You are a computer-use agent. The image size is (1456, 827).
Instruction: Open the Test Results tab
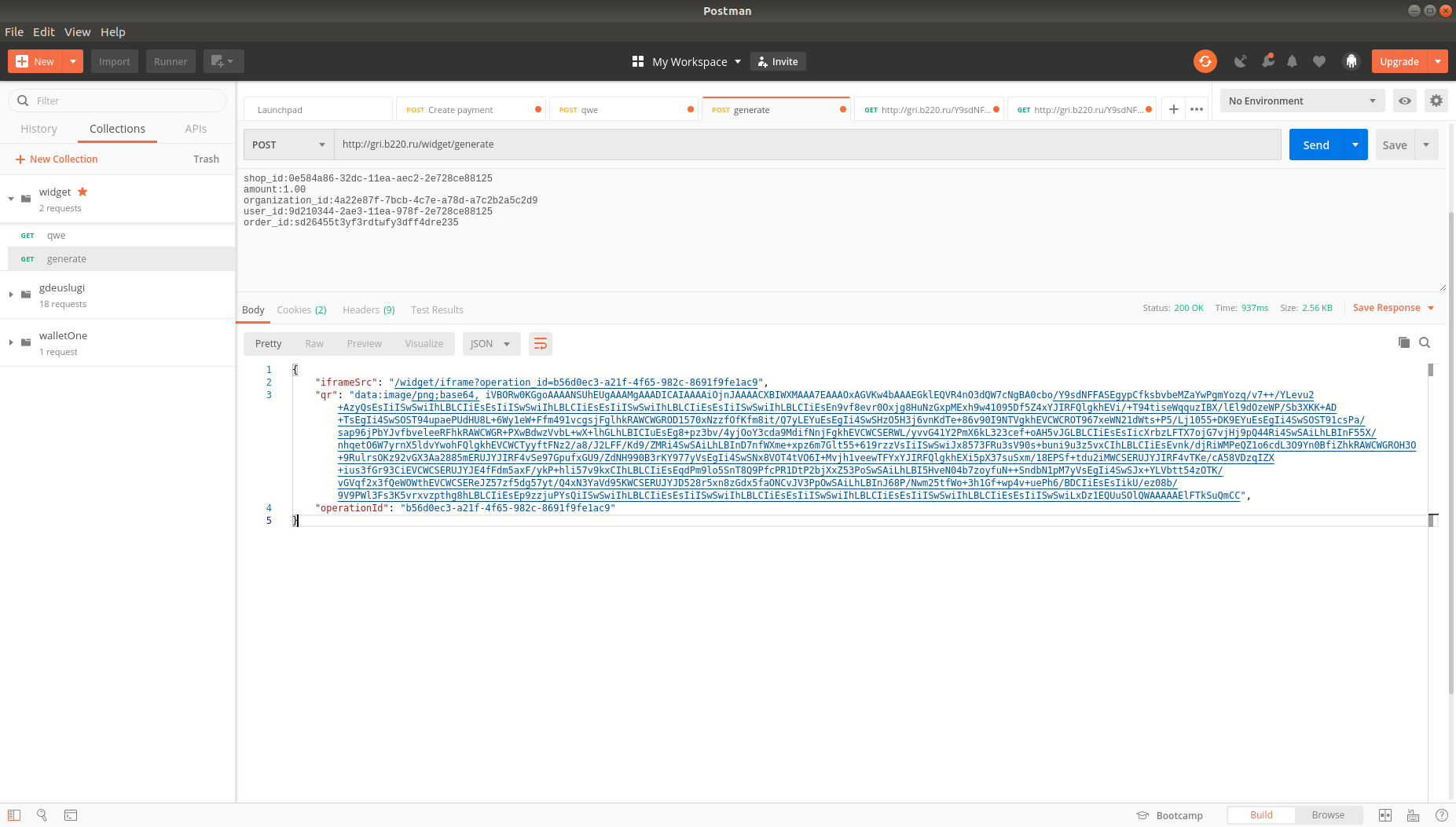tap(437, 310)
